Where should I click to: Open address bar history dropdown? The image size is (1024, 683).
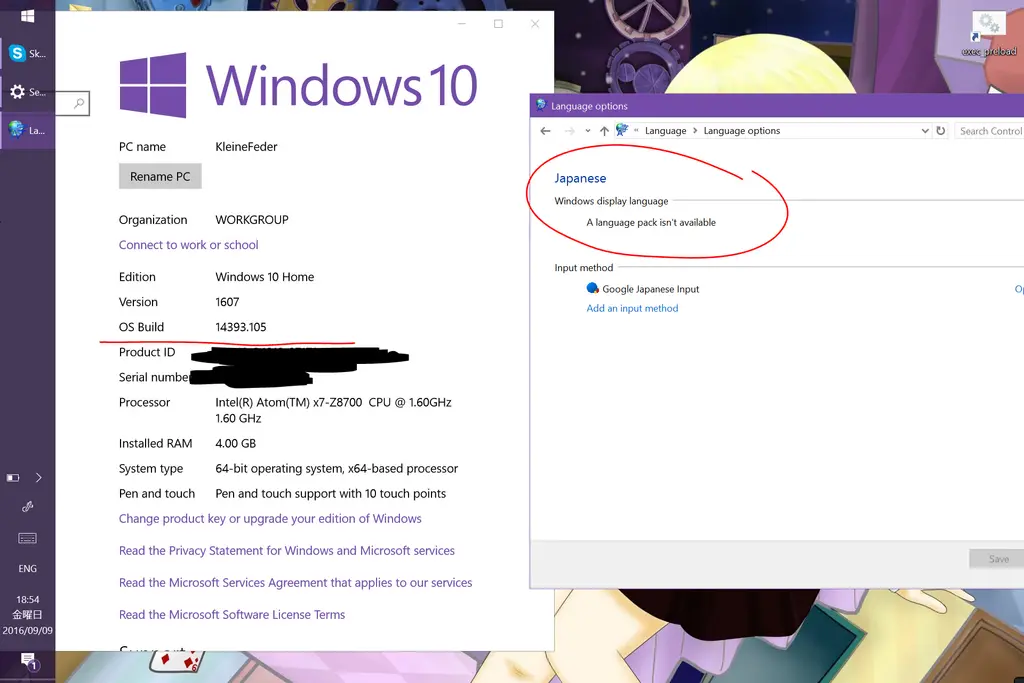pyautogui.click(x=925, y=131)
